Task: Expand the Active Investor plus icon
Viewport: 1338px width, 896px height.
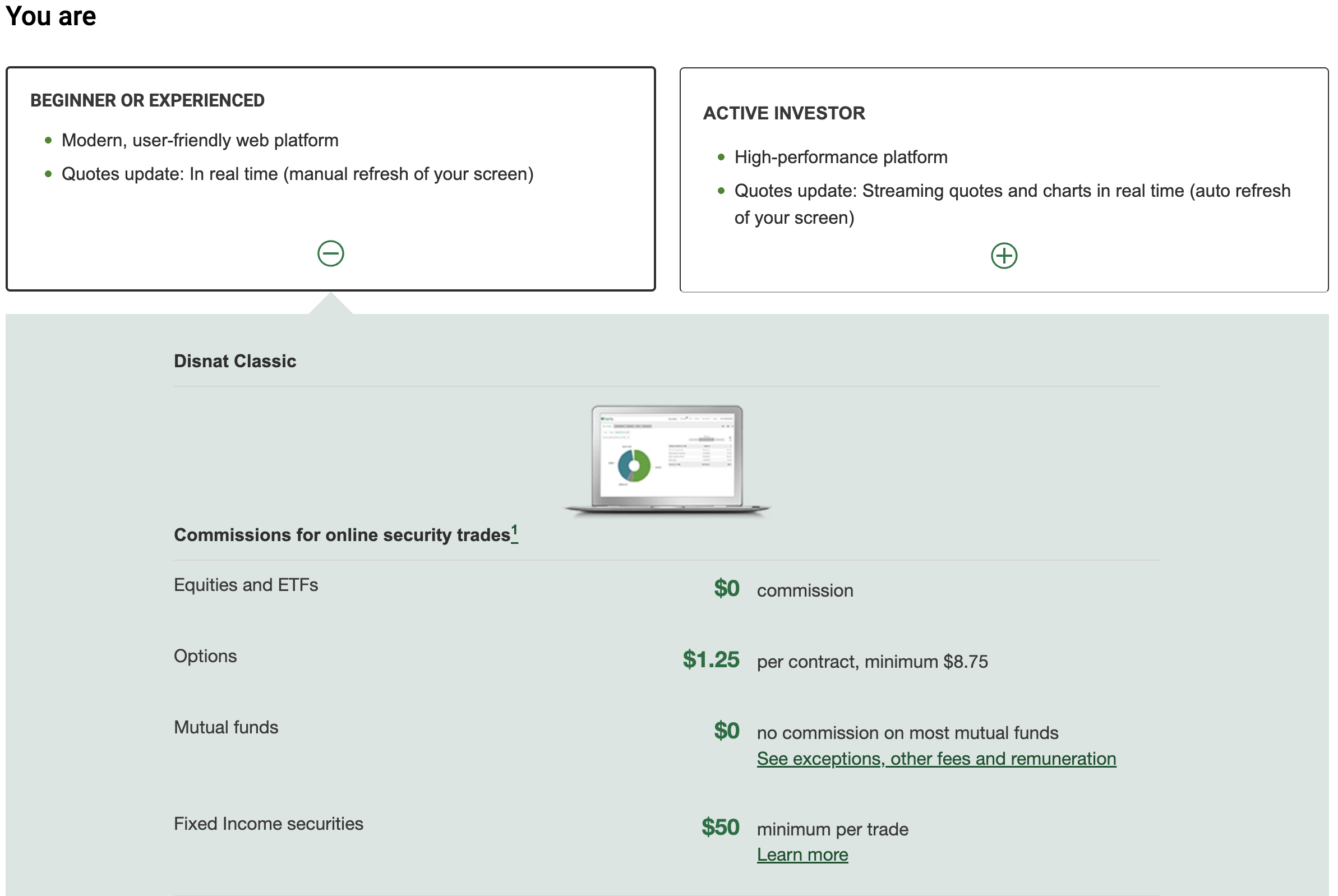Action: point(1004,256)
